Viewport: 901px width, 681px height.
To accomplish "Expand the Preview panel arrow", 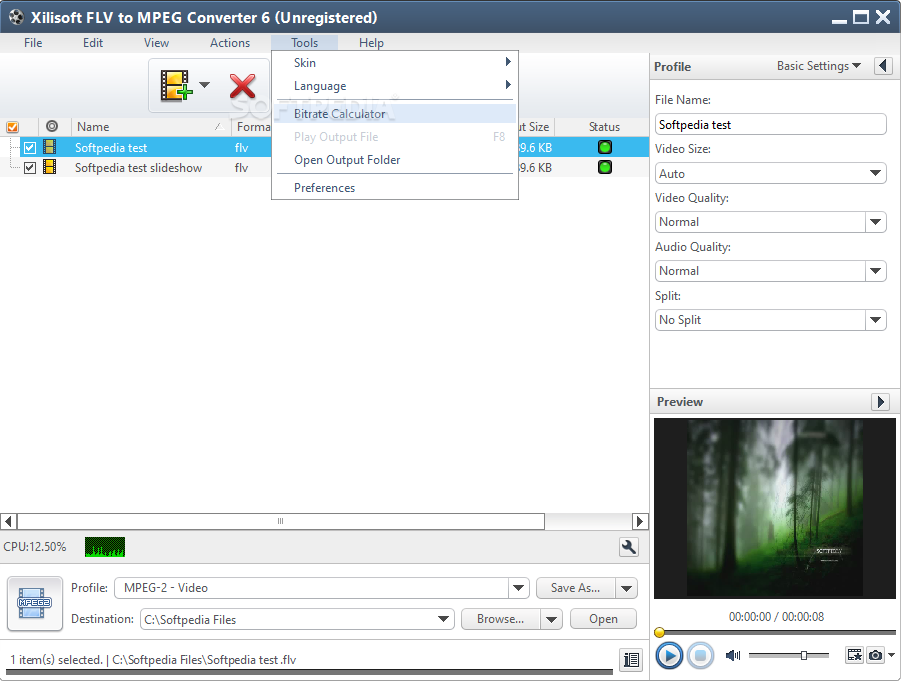I will click(x=880, y=401).
